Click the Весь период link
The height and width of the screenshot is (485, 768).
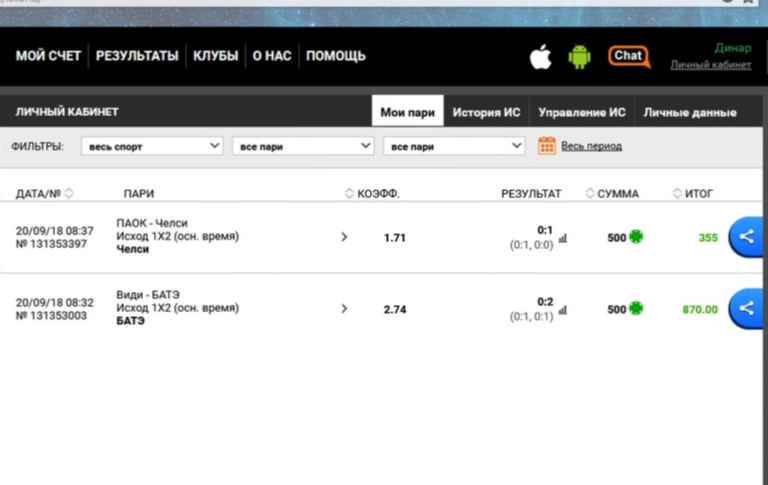click(x=592, y=146)
